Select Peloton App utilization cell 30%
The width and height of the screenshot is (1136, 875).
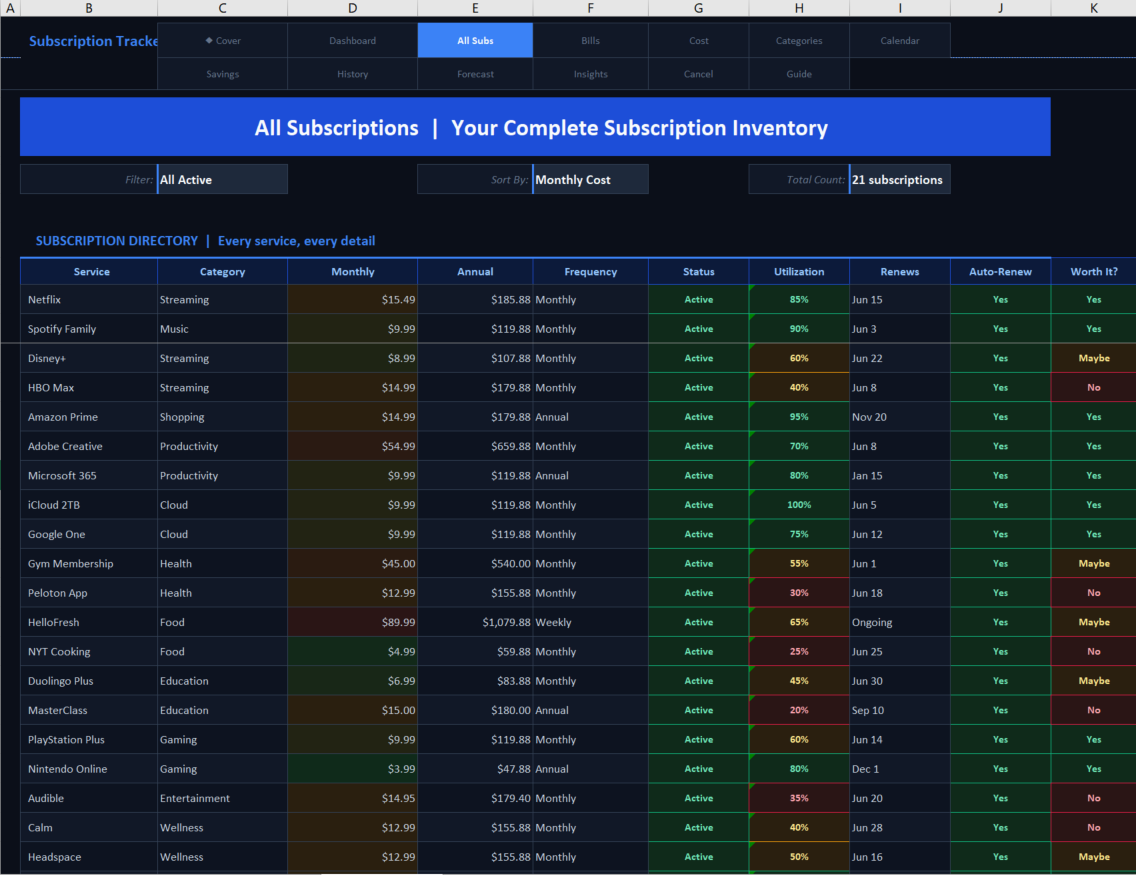[x=799, y=593]
